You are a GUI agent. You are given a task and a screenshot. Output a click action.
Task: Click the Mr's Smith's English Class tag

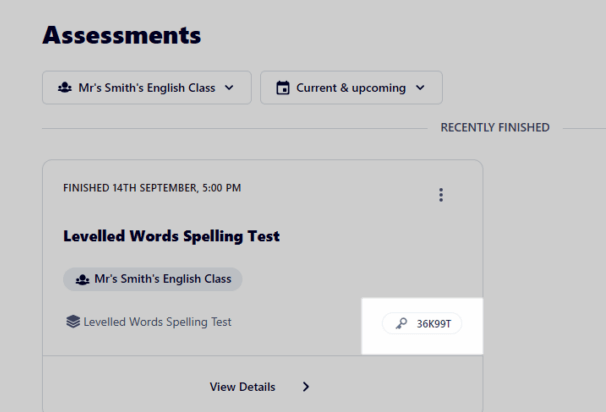coord(153,279)
